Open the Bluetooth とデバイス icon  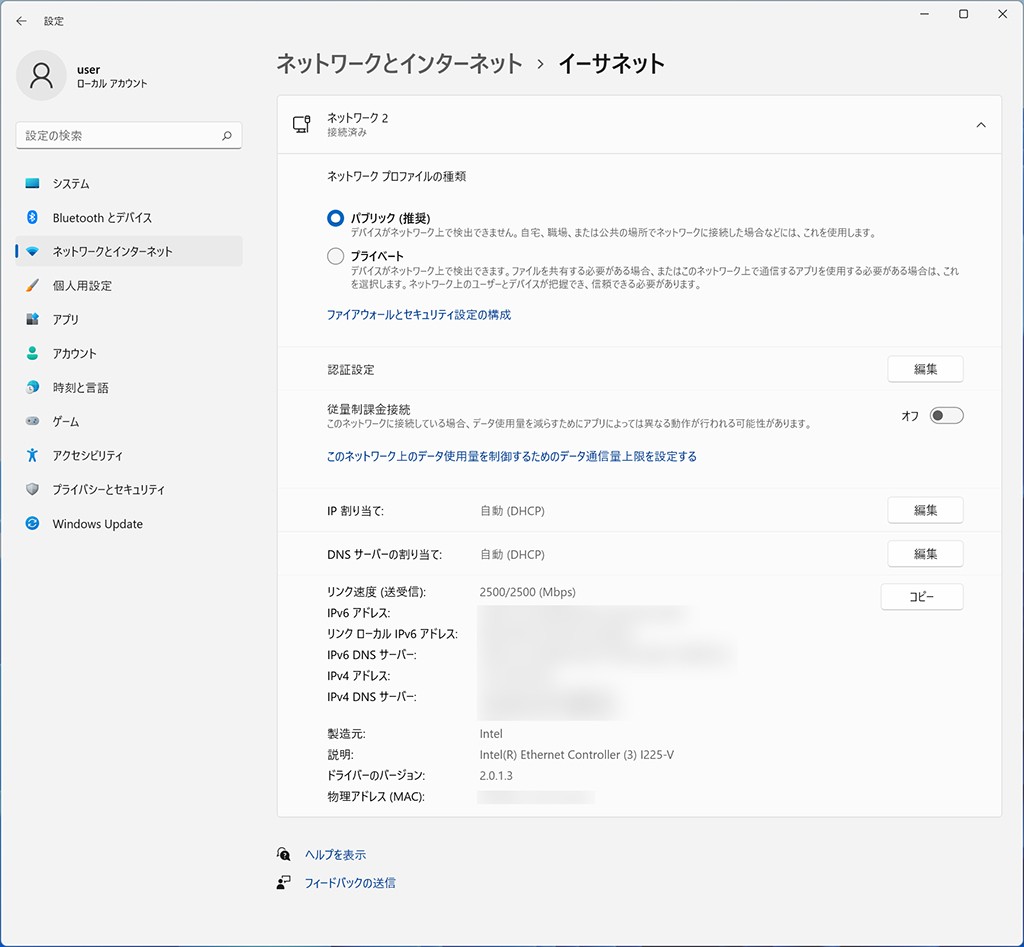[32, 218]
